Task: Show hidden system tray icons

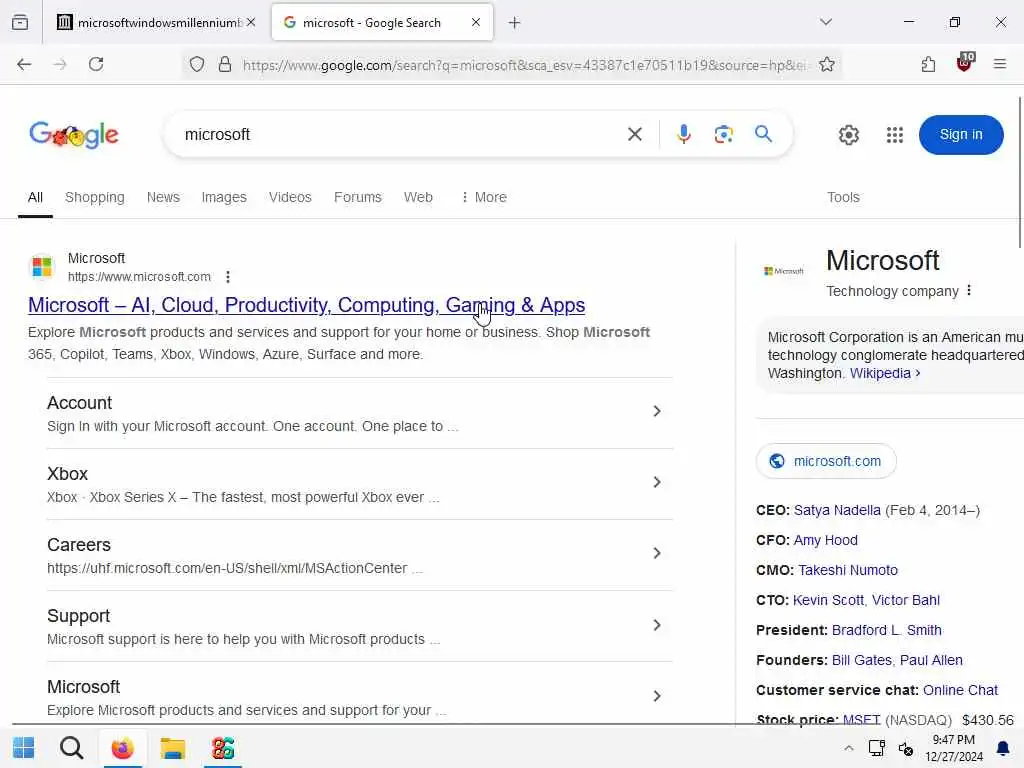Action: pyautogui.click(x=848, y=748)
